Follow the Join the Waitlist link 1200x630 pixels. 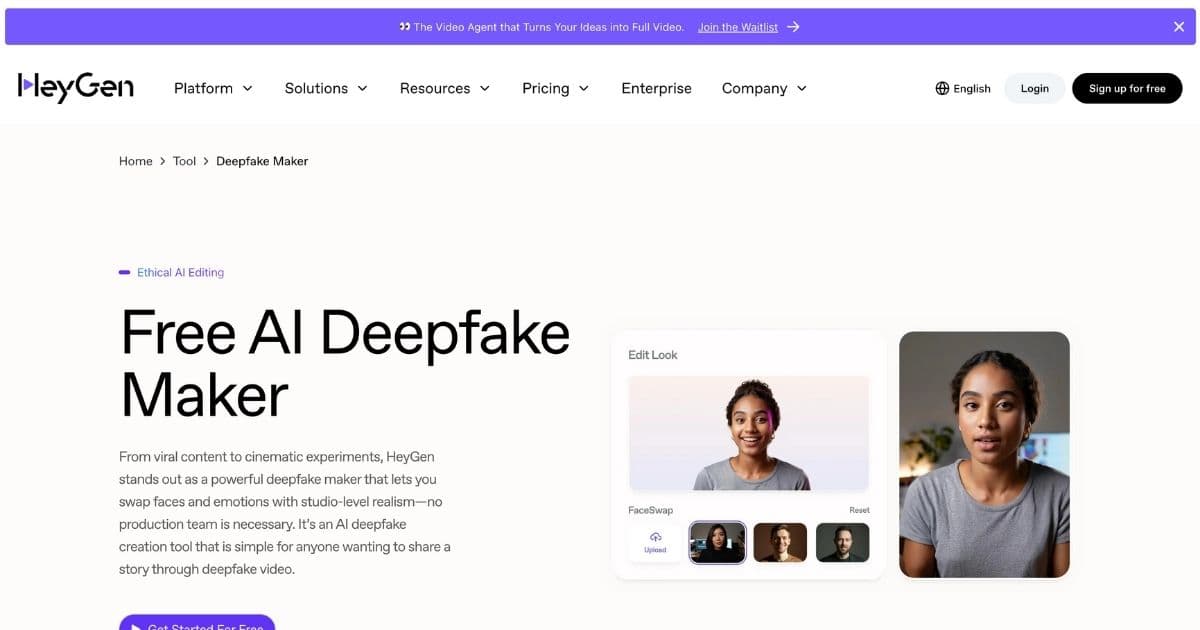pyautogui.click(x=737, y=27)
